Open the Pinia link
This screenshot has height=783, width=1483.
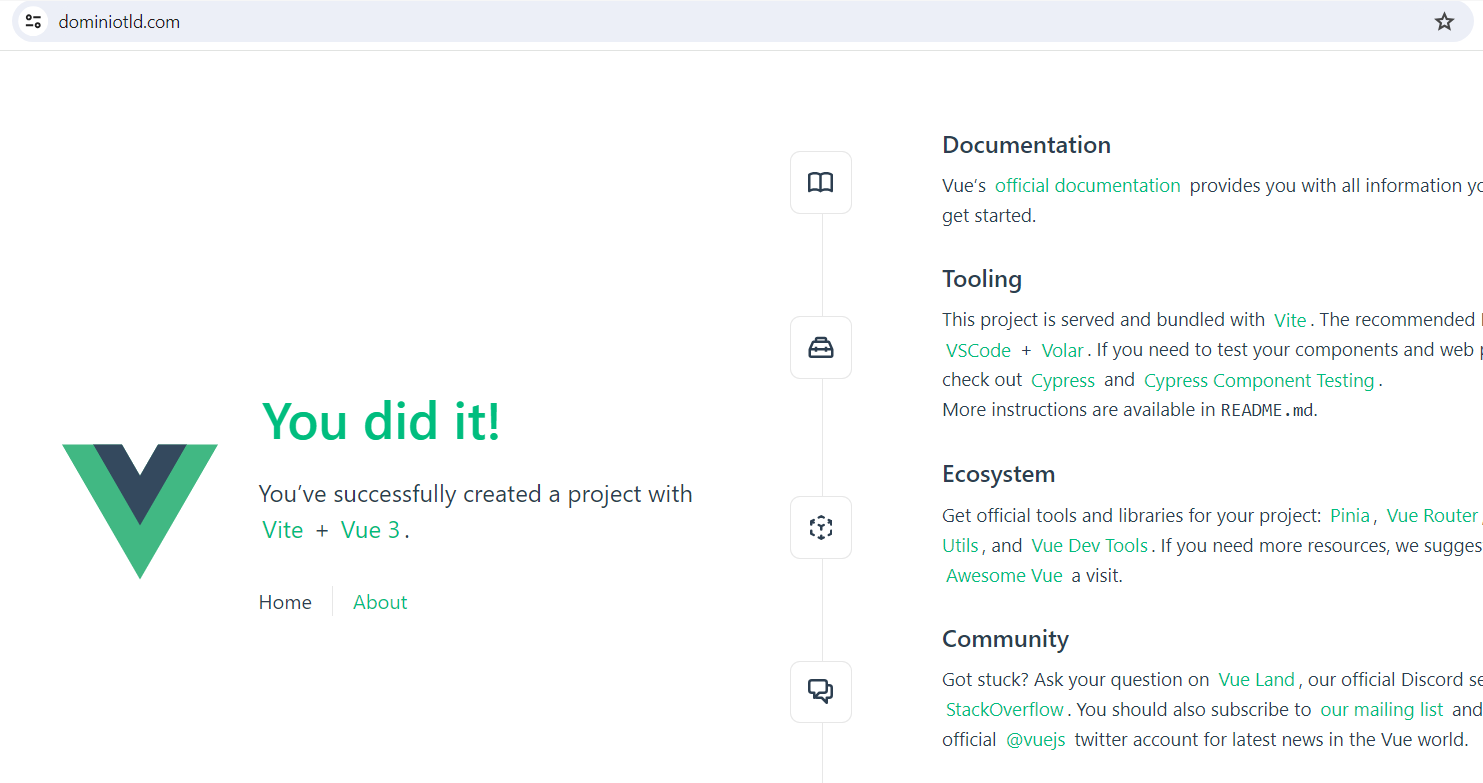(1350, 516)
